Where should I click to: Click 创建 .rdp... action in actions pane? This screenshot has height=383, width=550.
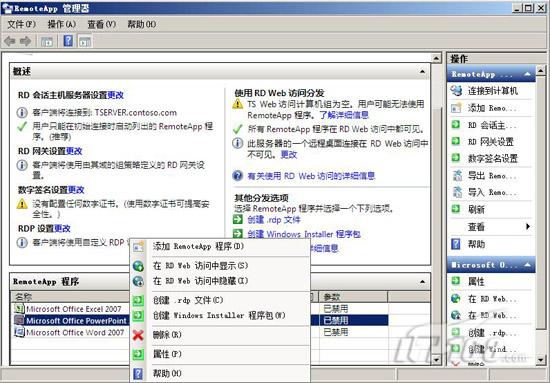pyautogui.click(x=491, y=332)
